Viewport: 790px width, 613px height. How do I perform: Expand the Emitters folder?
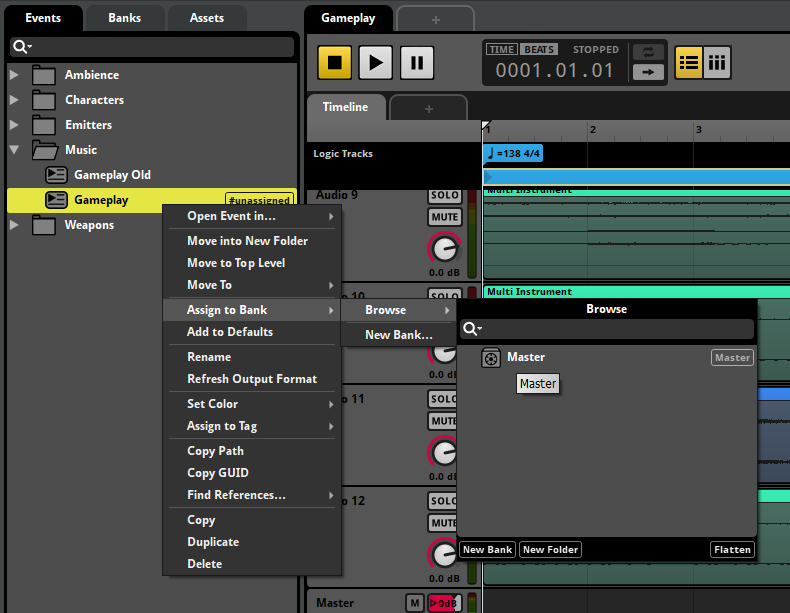coord(14,125)
